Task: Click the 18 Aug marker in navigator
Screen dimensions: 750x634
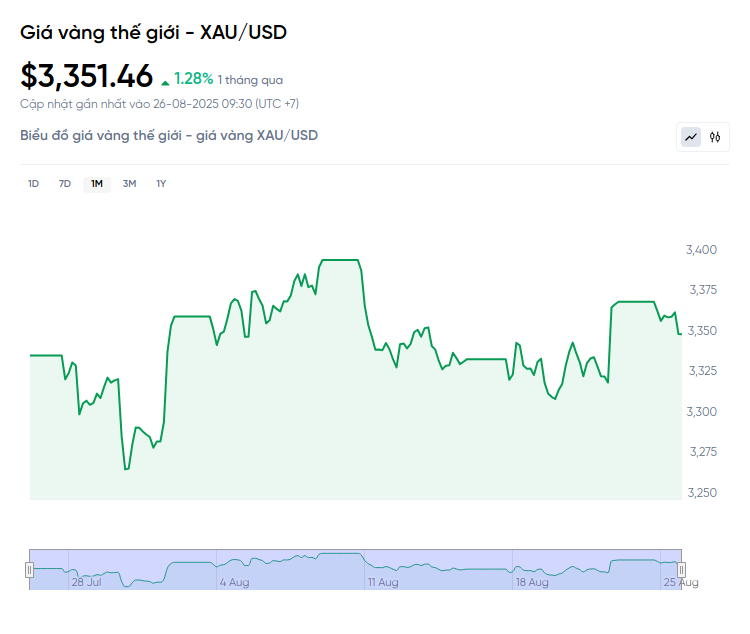Action: [x=532, y=581]
